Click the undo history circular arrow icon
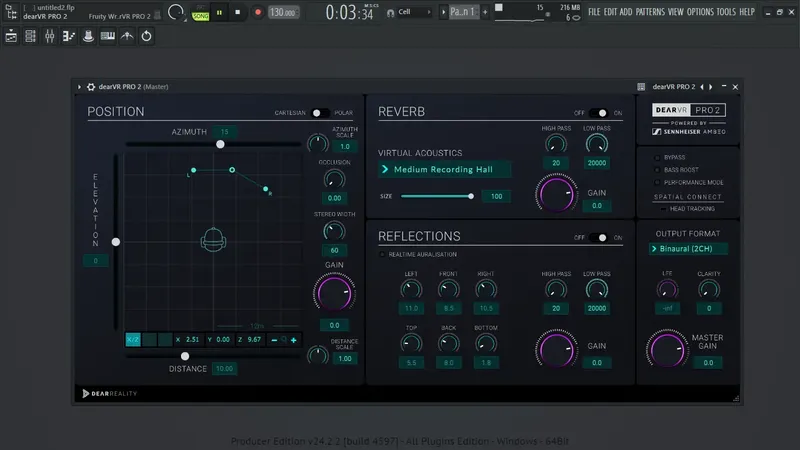Screen dimensions: 800x450 [x=146, y=36]
